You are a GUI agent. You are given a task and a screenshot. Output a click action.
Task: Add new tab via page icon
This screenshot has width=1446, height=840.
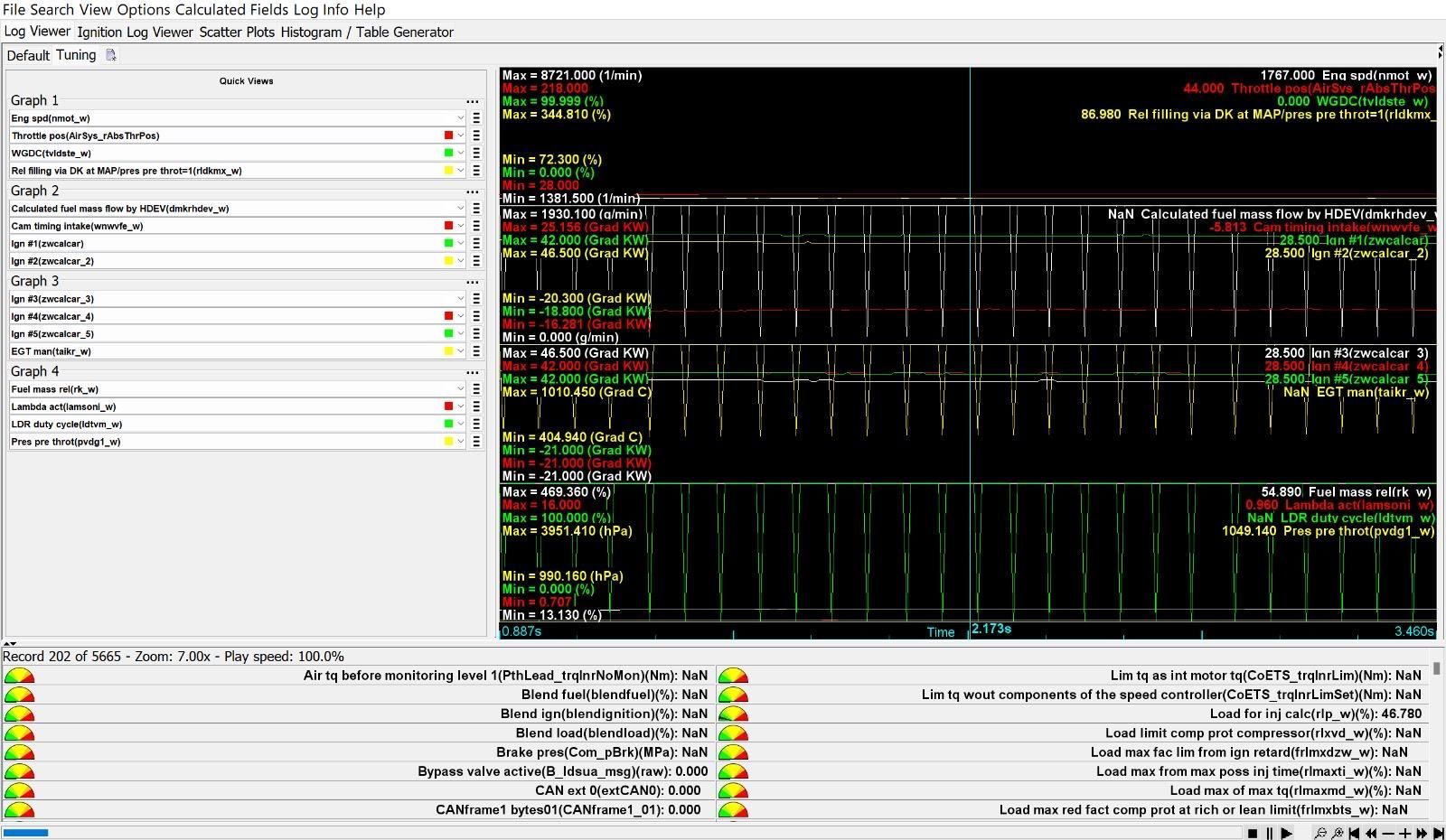click(x=111, y=55)
